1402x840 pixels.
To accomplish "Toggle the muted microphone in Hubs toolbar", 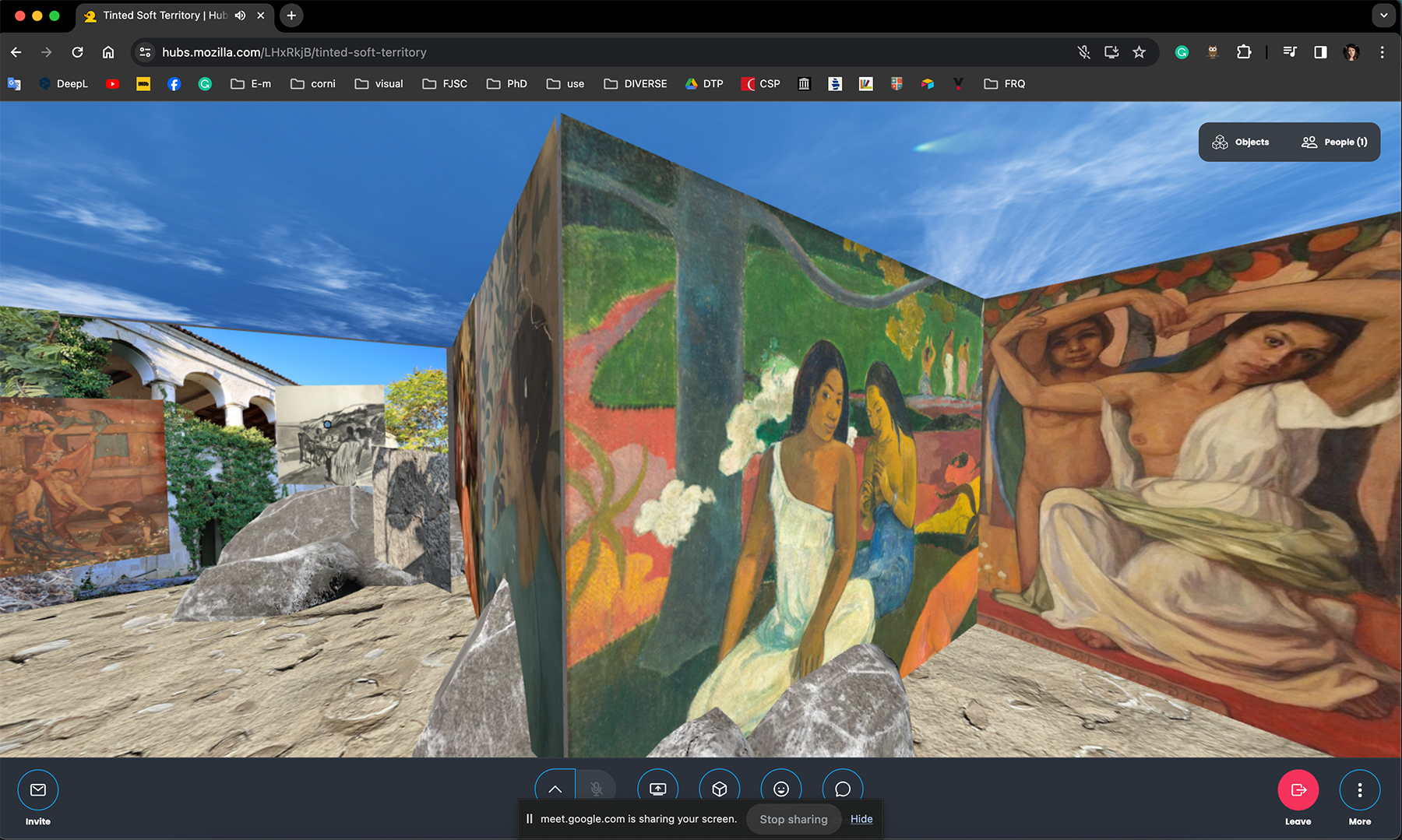I will pyautogui.click(x=596, y=789).
